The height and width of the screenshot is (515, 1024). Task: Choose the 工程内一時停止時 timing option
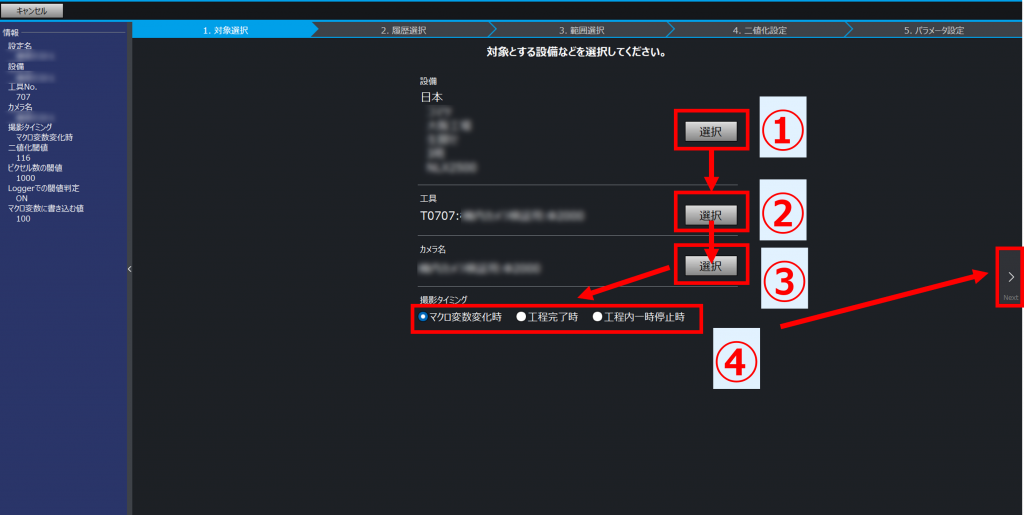coord(598,316)
